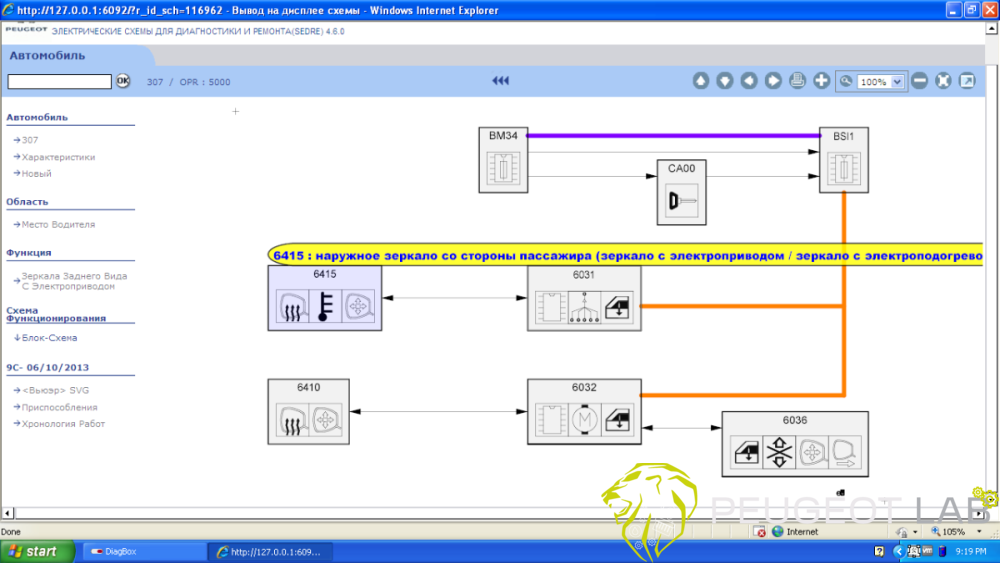Screen dimensions: 1000x563
Task: Open the Характеристики link
Action: [58, 157]
